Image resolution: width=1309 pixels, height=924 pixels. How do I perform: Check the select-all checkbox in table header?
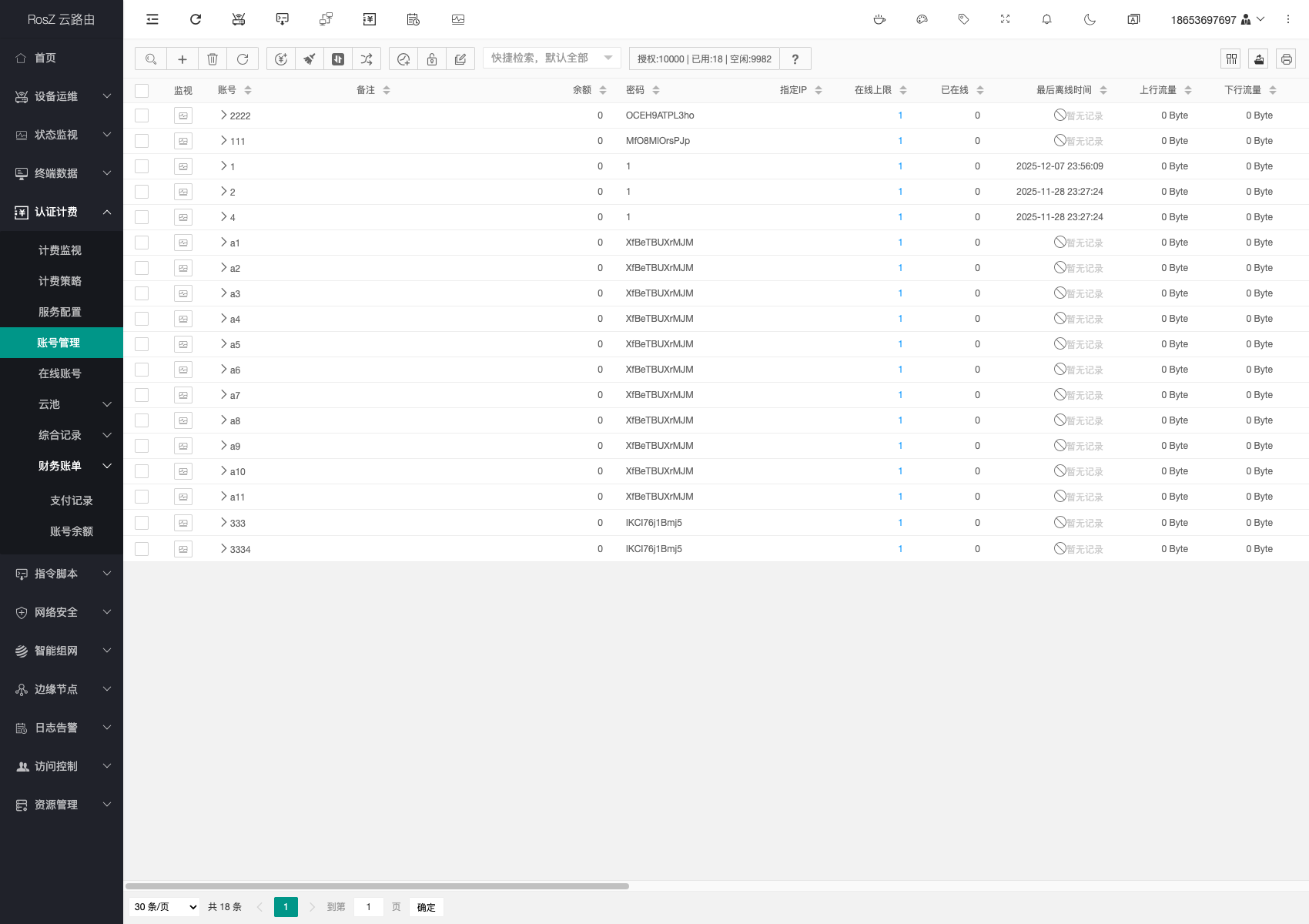click(x=142, y=90)
